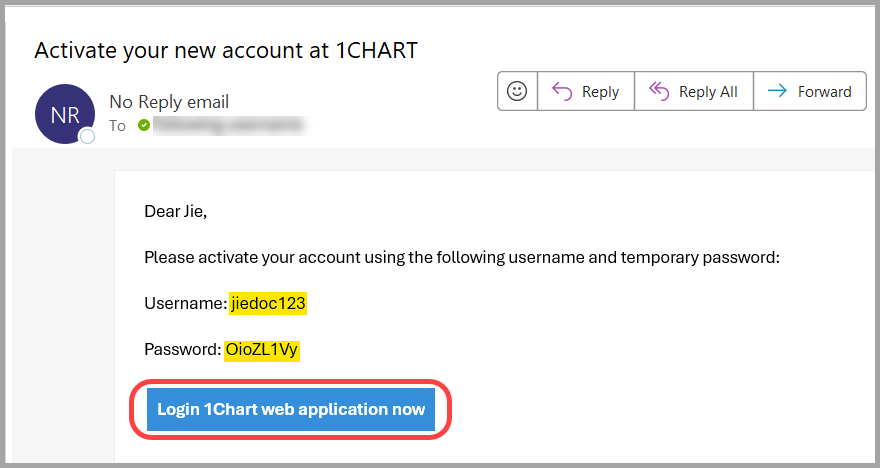
Task: Click the Username: label text
Action: (185, 304)
